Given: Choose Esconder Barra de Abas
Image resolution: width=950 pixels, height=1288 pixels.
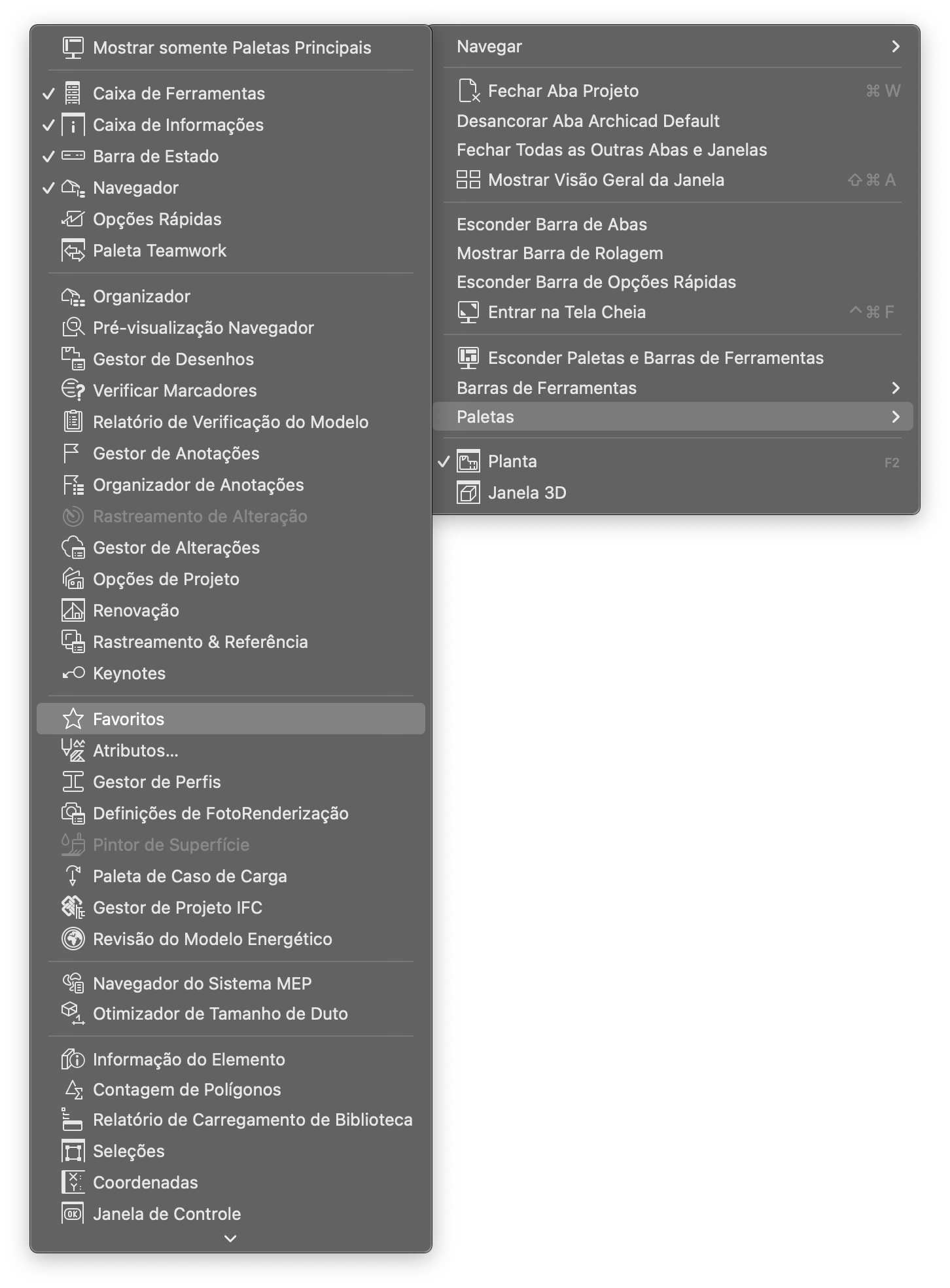Looking at the screenshot, I should [x=673, y=224].
